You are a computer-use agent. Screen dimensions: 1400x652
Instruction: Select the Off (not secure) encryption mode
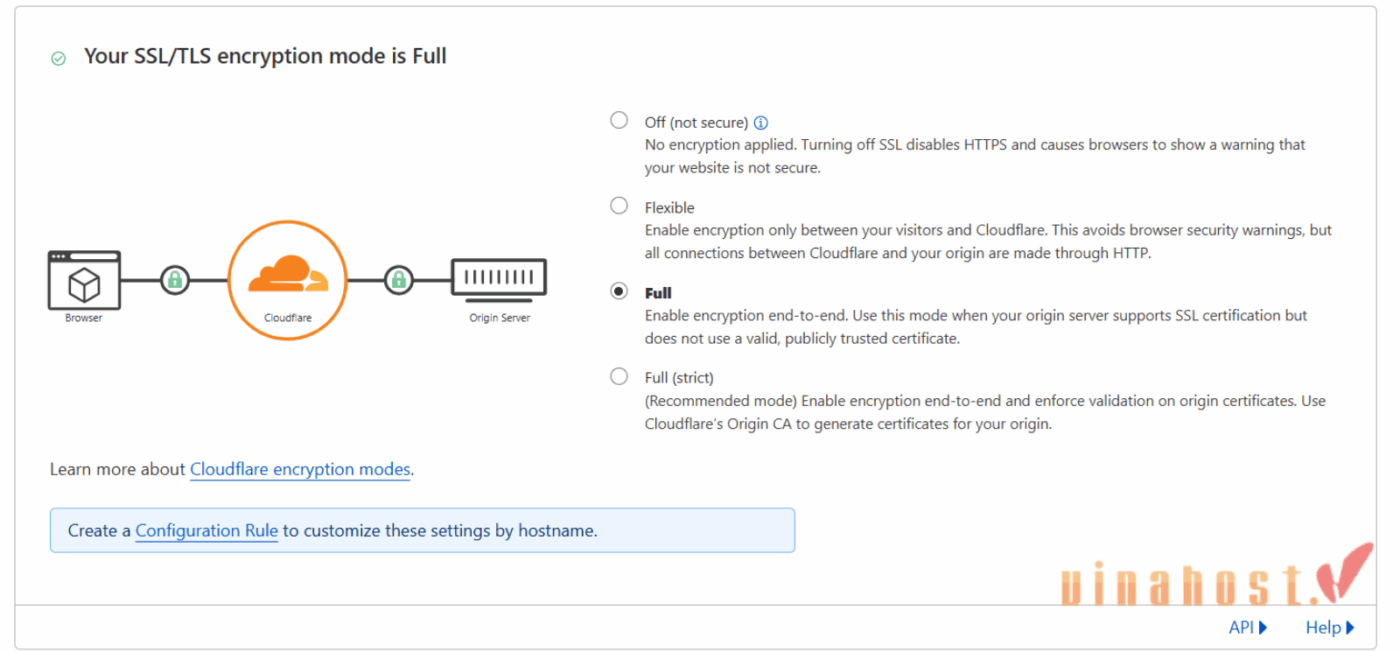619,119
